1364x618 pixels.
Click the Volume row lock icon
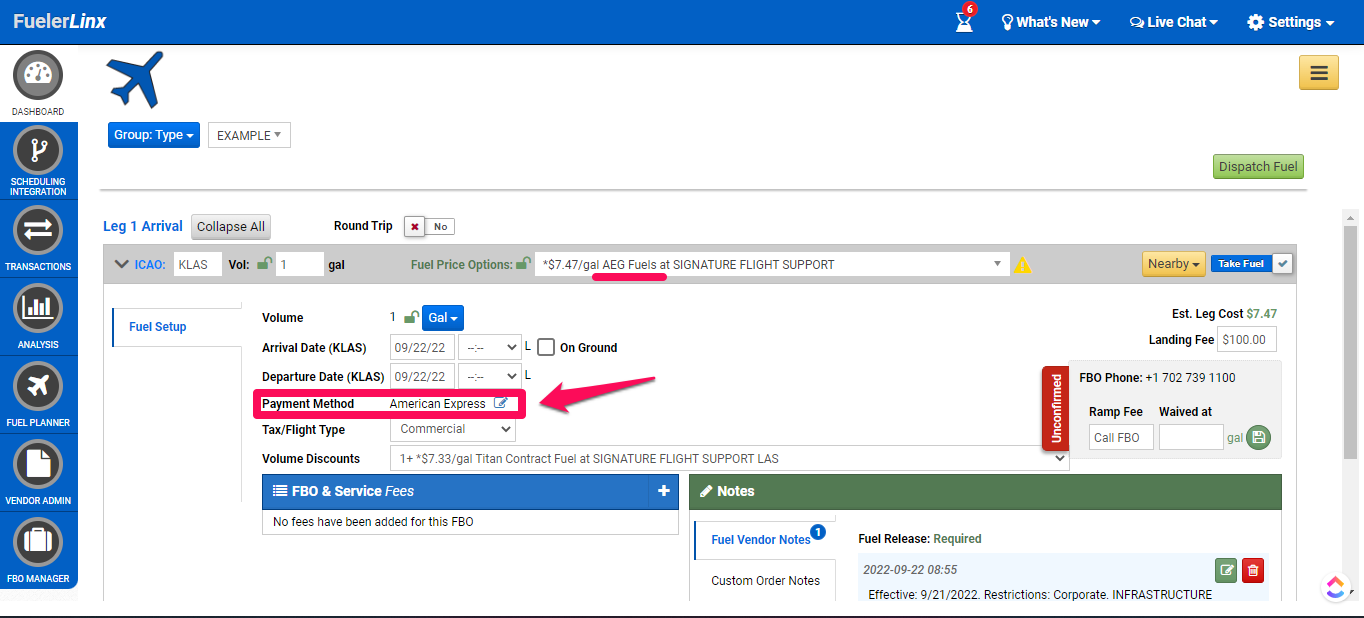point(410,317)
